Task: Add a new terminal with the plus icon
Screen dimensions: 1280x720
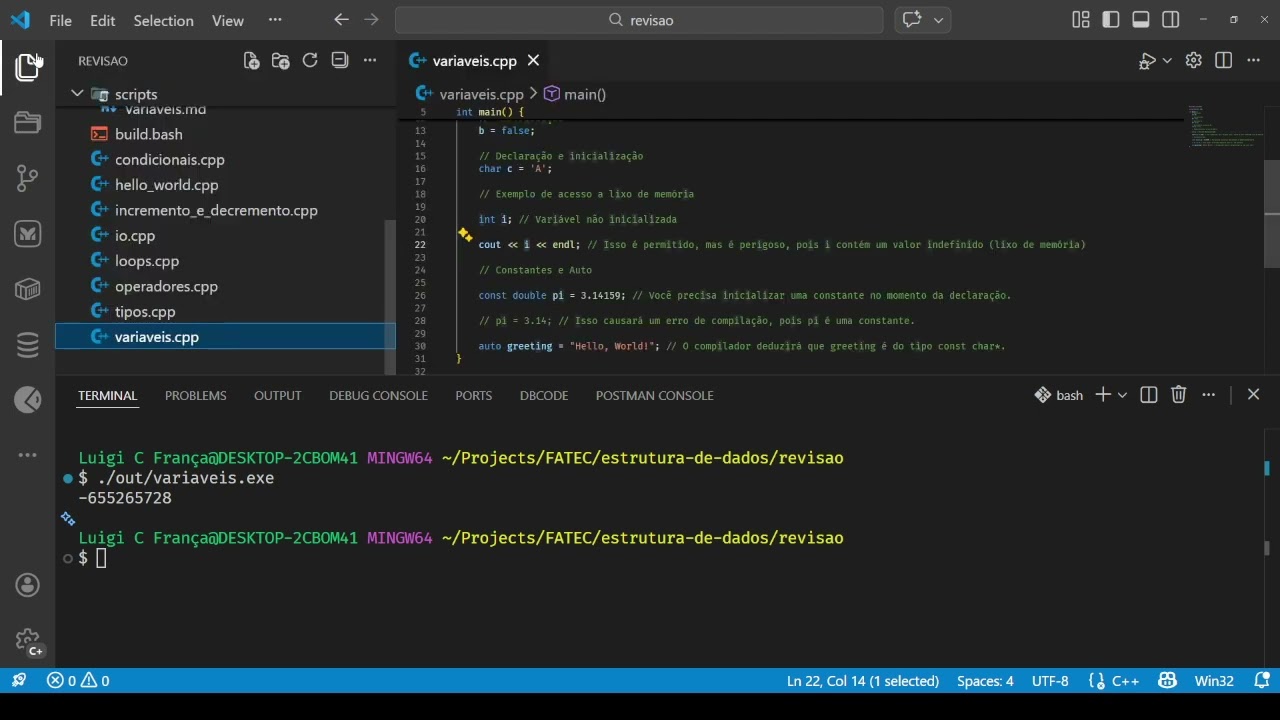Action: point(1102,395)
